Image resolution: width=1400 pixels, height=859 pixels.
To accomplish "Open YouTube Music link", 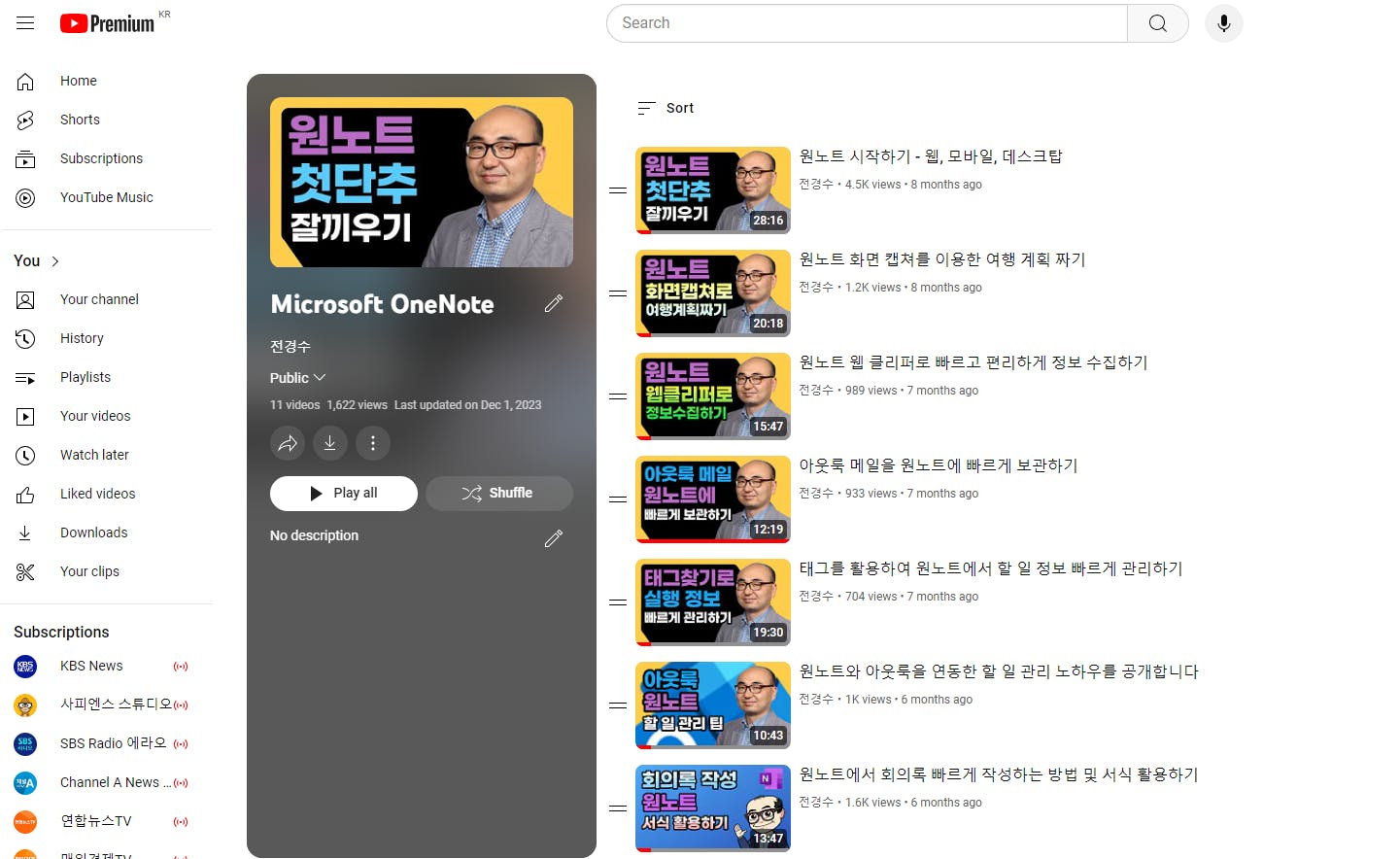I will click(x=106, y=197).
